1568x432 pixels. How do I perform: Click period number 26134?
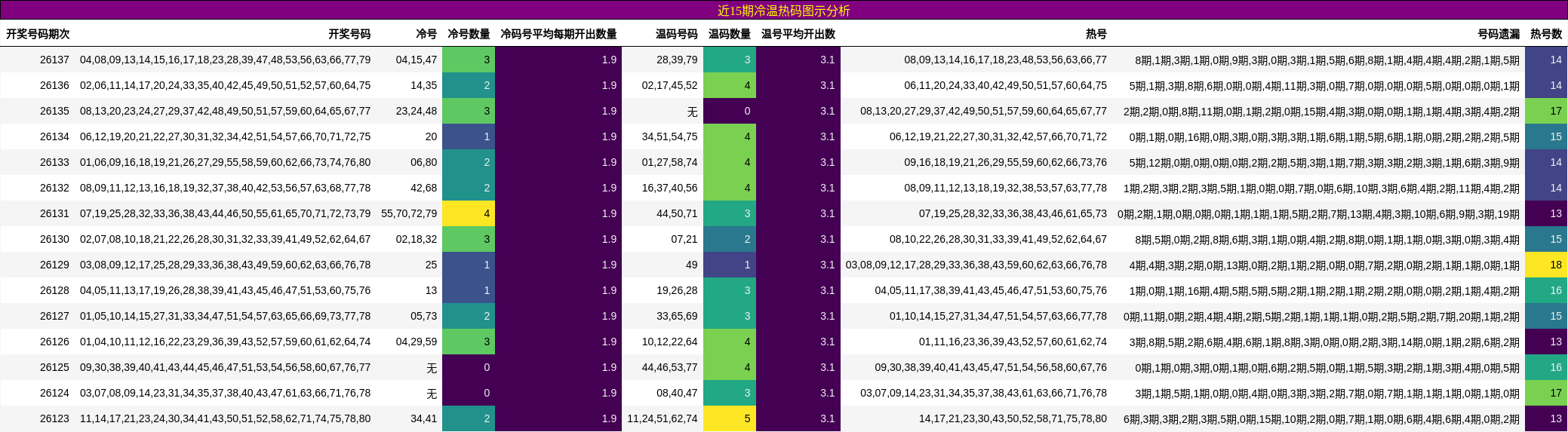click(54, 136)
